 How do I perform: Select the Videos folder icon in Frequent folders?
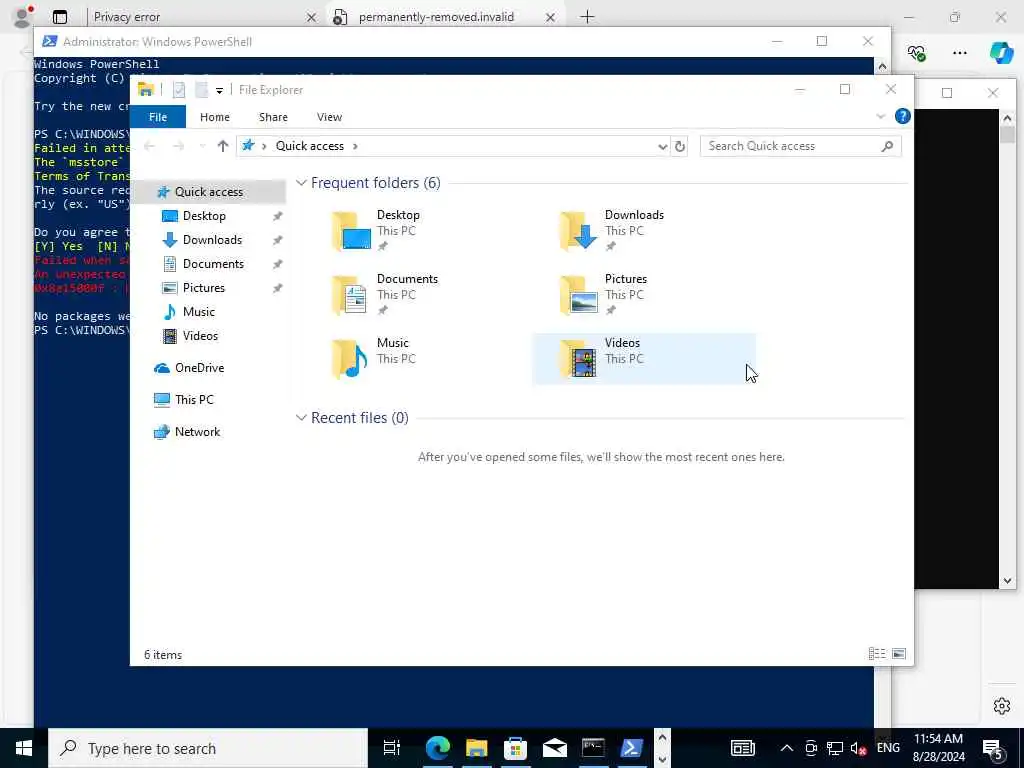click(579, 359)
